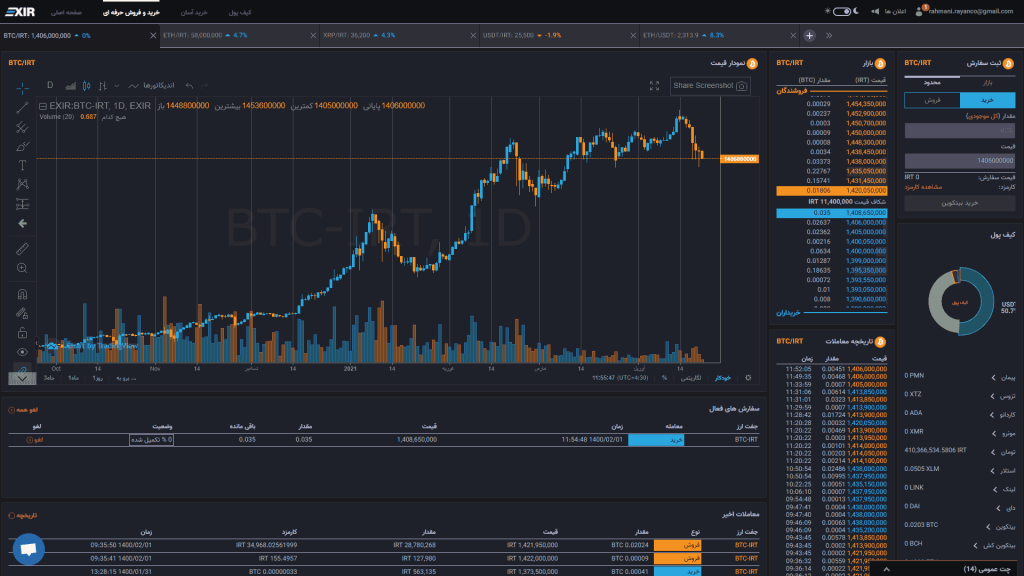Image resolution: width=1024 pixels, height=576 pixels.
Task: Collapse the drawing toolbar chevron at bottom
Action: (22, 378)
